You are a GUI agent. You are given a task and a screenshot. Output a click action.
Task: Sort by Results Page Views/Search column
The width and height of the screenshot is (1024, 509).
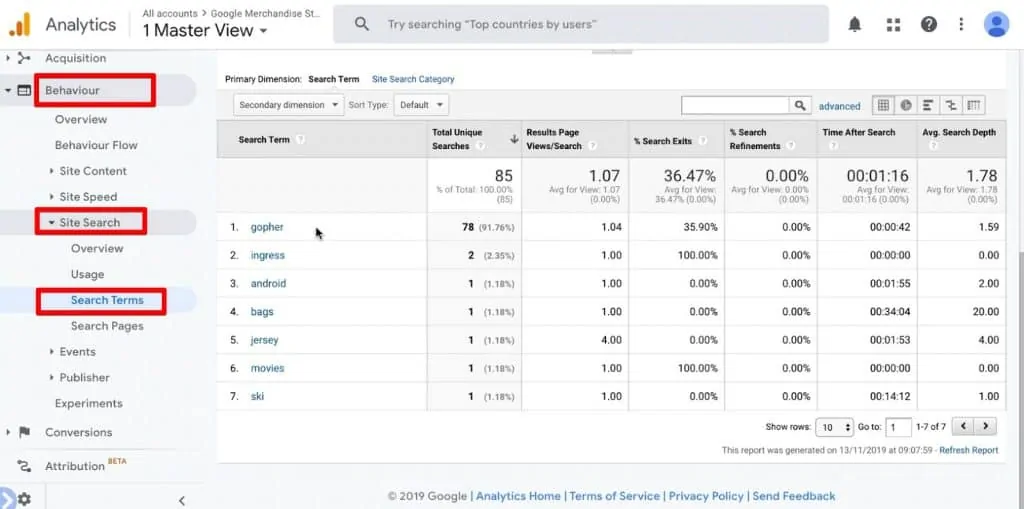[554, 139]
